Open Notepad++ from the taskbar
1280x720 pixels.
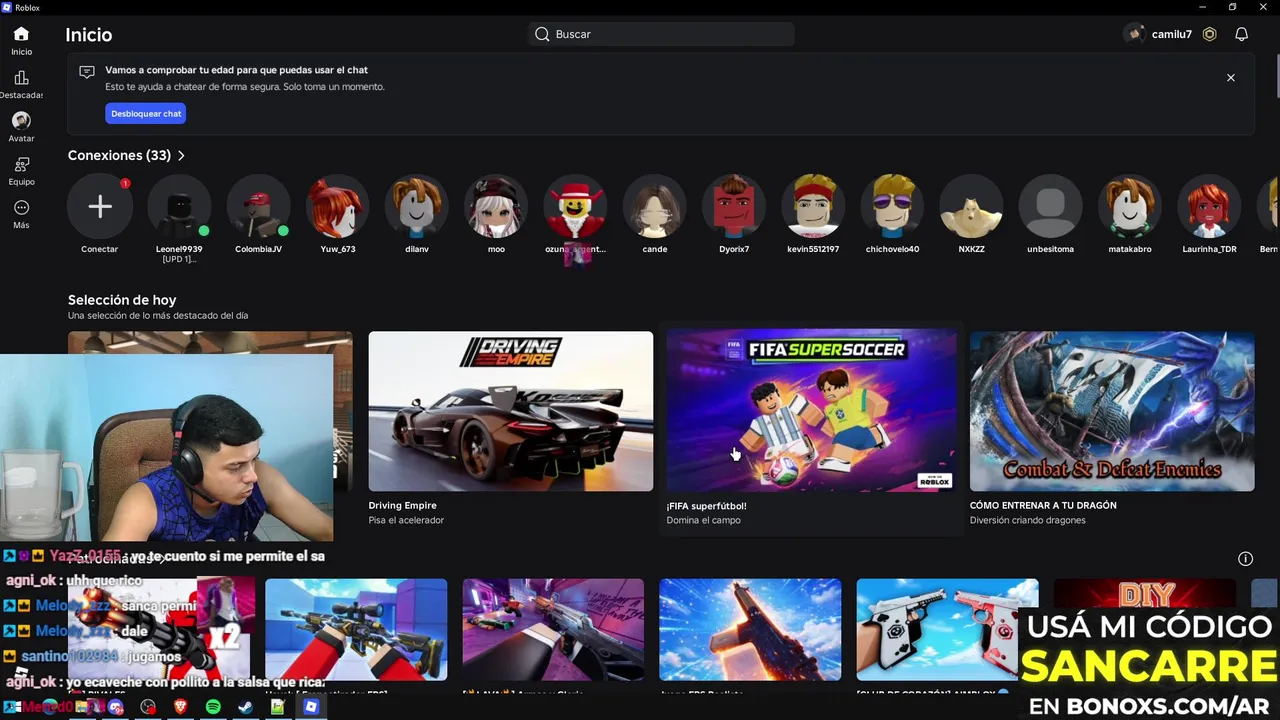277,707
